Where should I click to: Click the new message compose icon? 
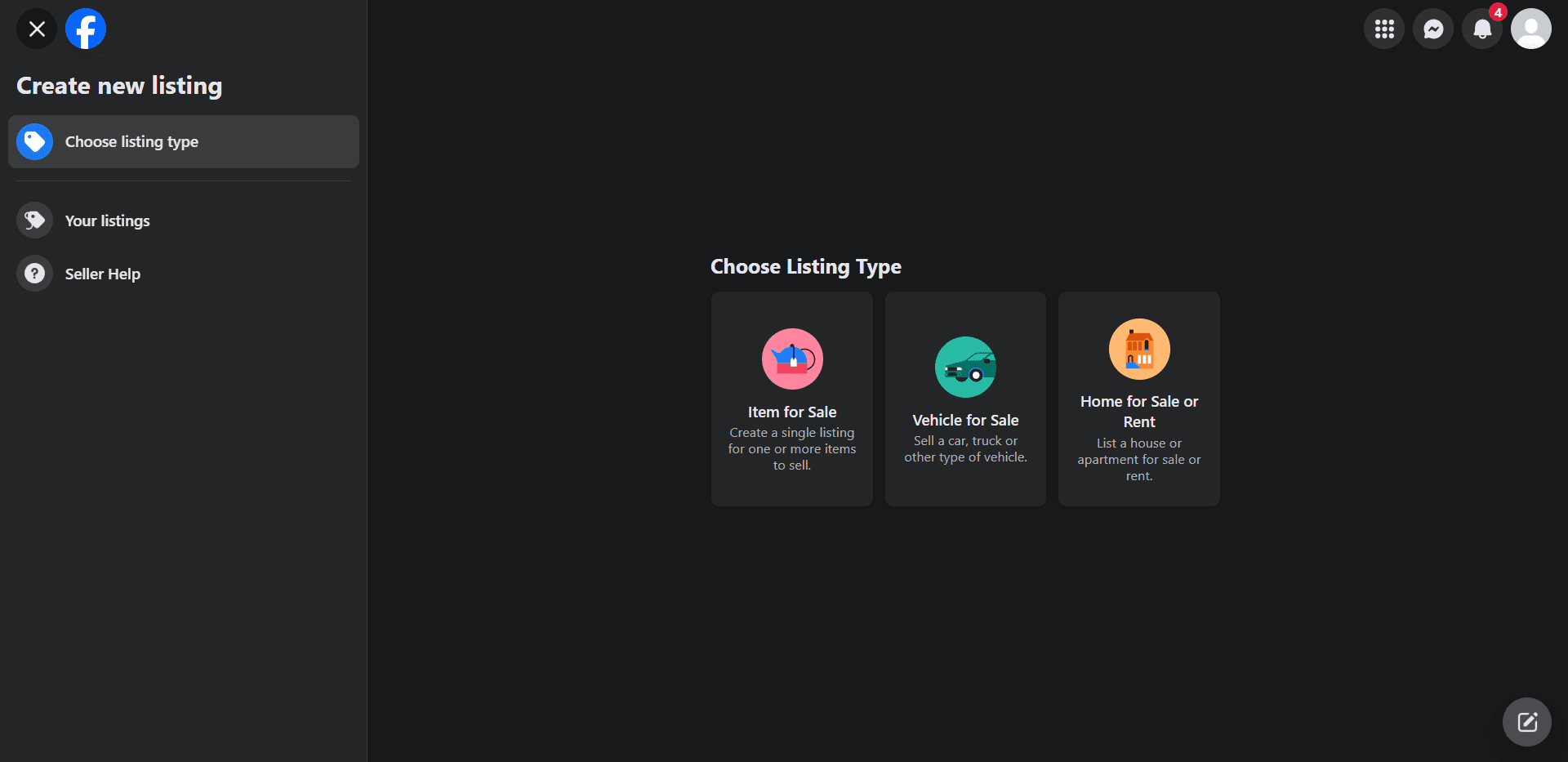click(x=1527, y=722)
